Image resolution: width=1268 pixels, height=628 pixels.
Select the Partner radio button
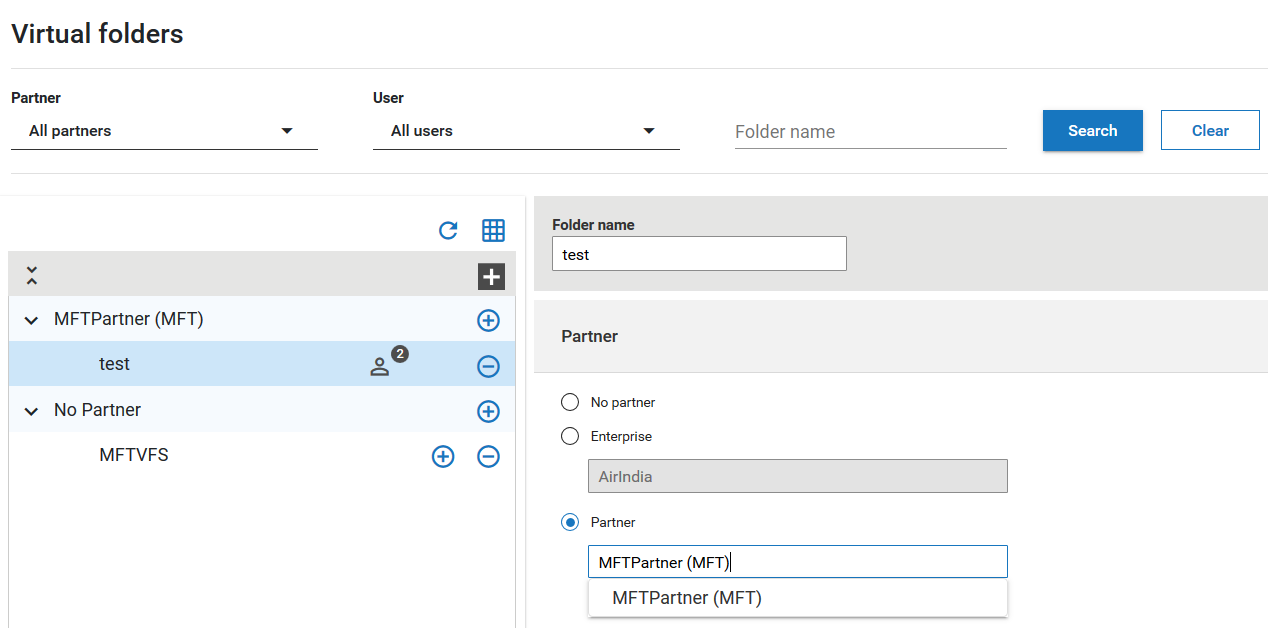[x=570, y=522]
